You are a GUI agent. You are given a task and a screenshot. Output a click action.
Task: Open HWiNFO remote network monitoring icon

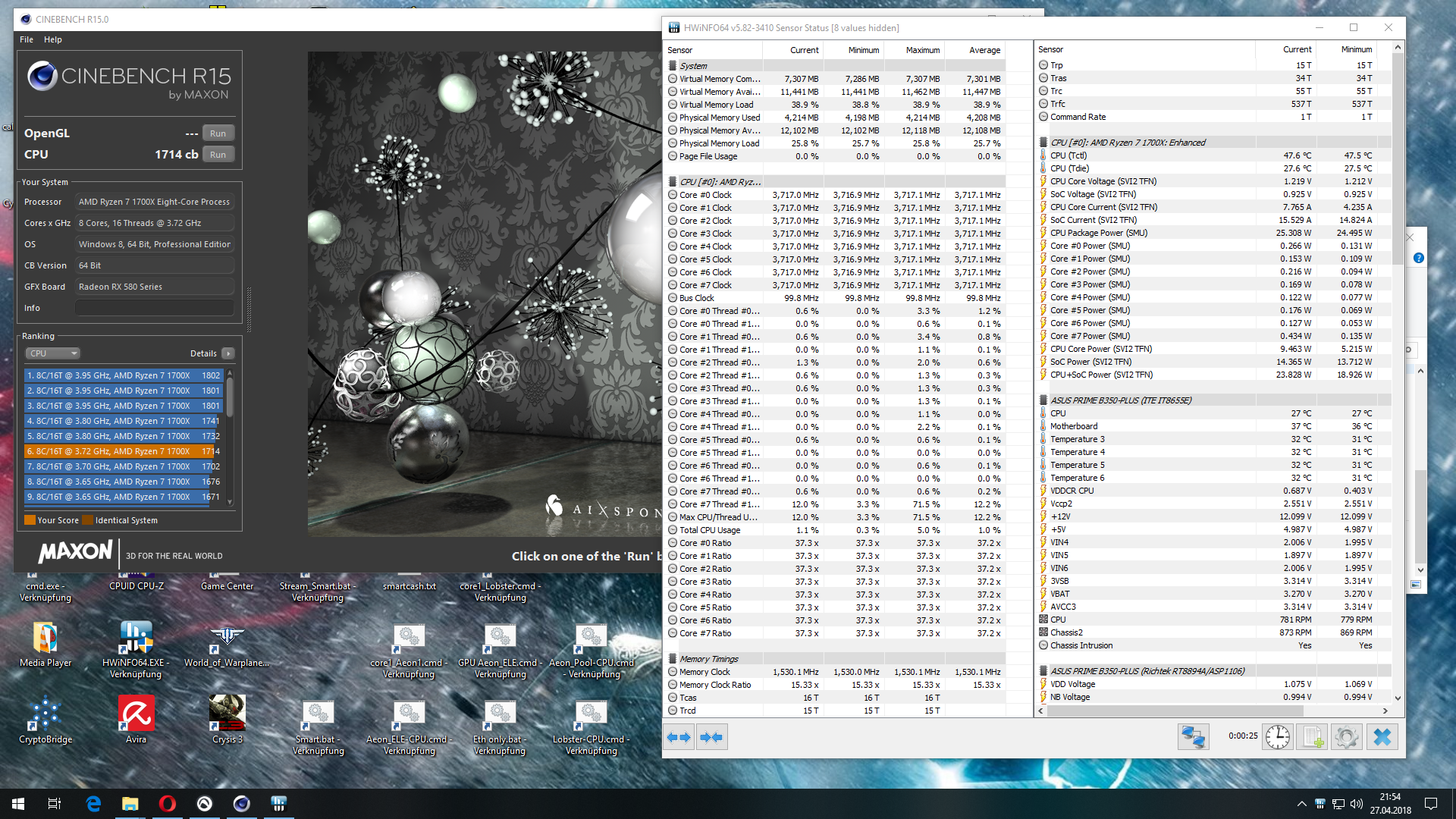click(1193, 737)
